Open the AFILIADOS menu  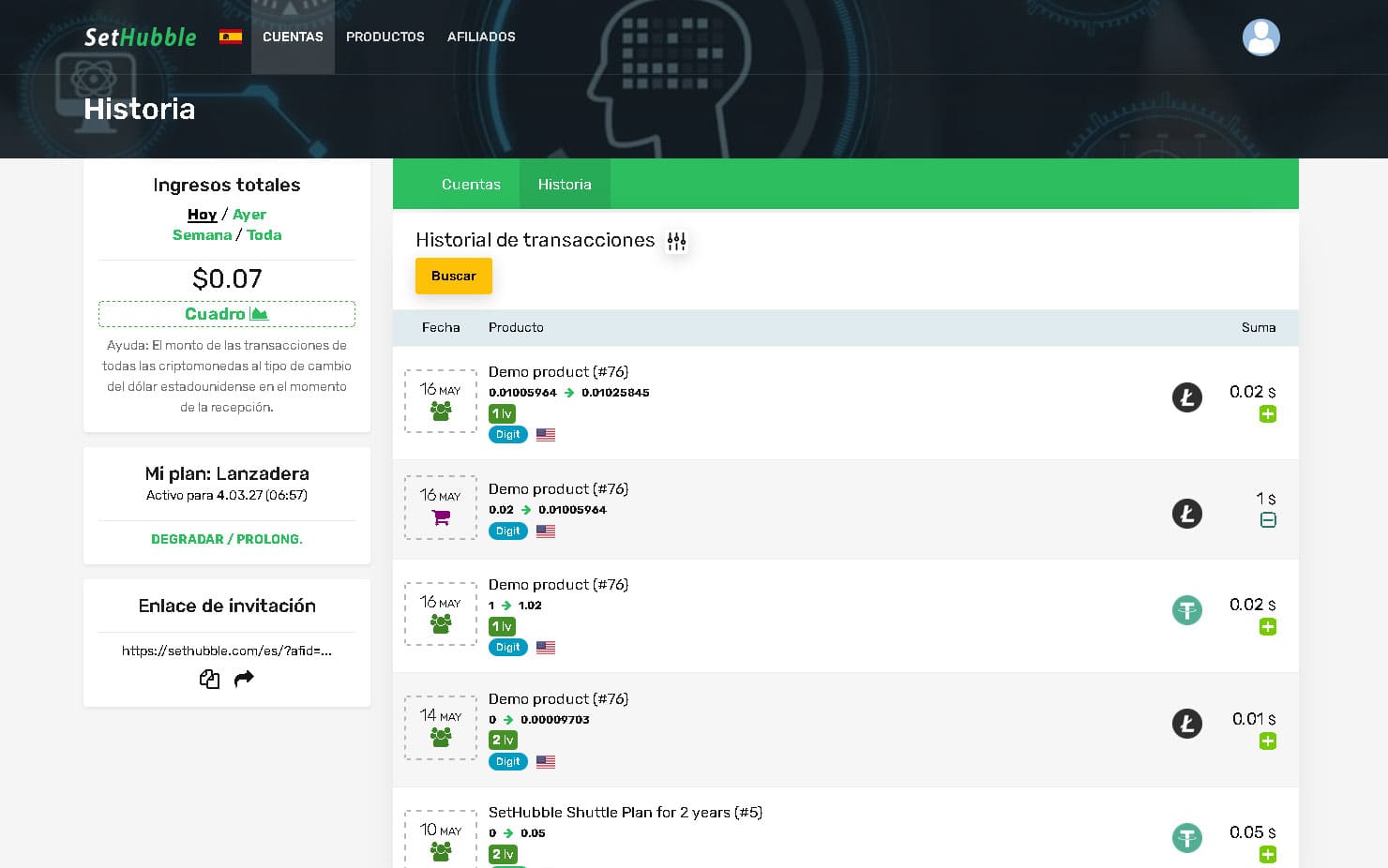click(481, 37)
